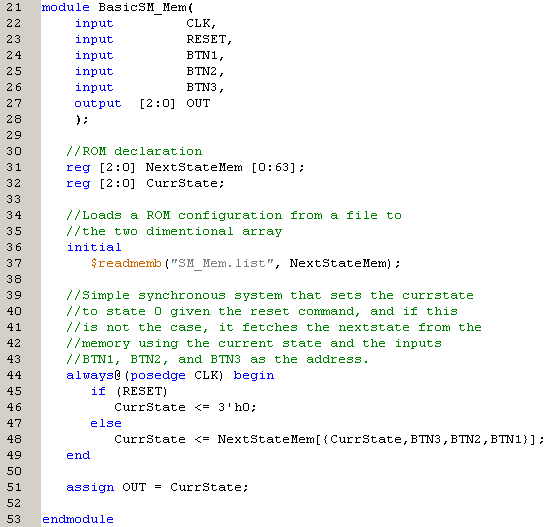Click the if (RESET) condition

click(x=129, y=391)
